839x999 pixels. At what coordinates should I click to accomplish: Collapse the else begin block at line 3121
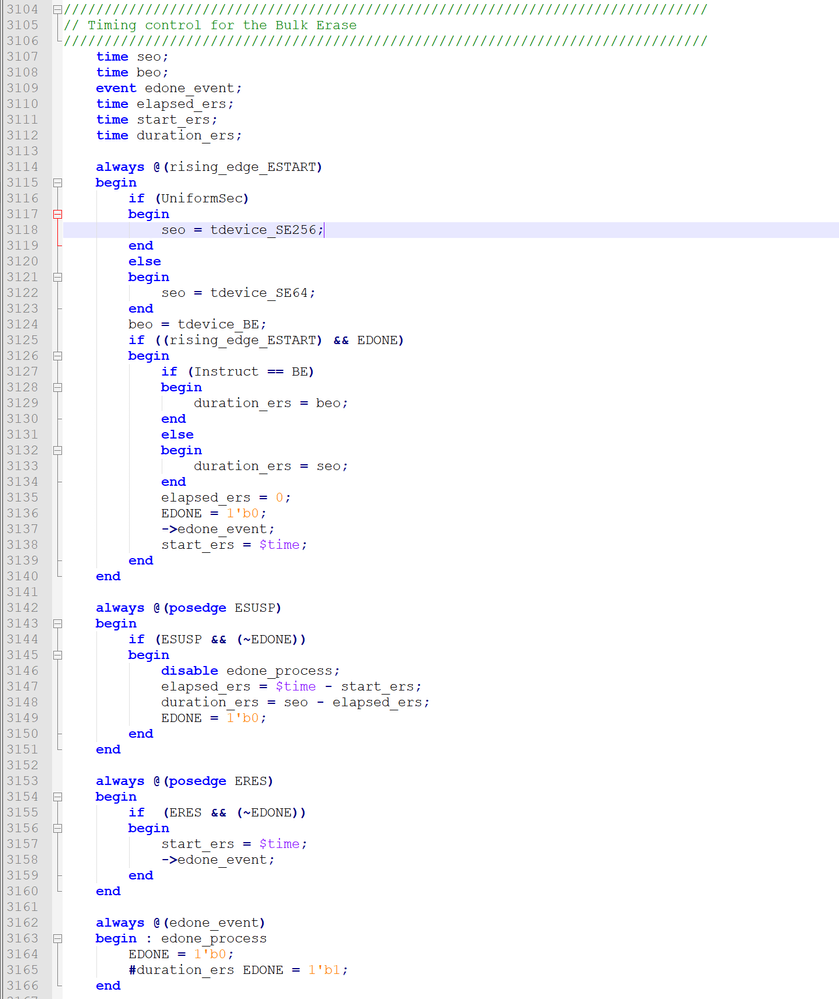coord(57,277)
